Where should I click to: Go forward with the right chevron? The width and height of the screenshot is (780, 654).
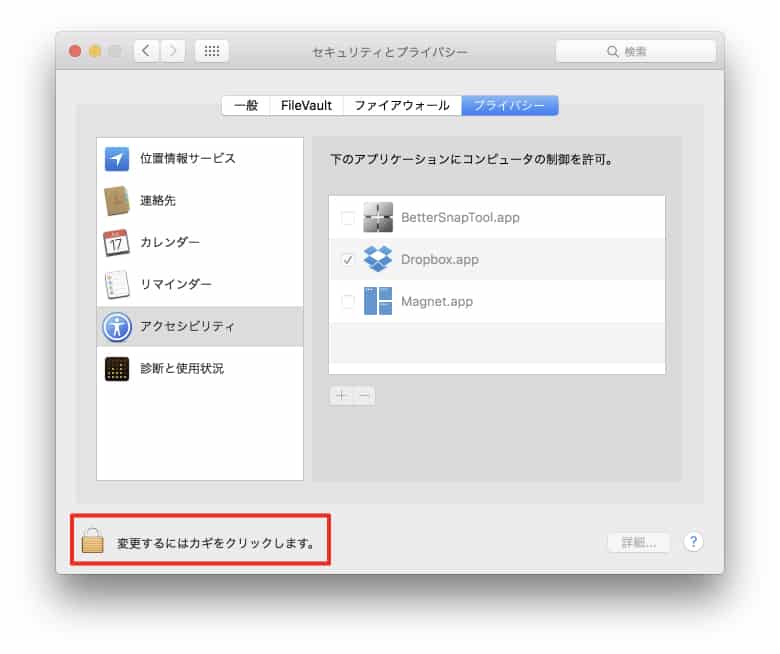click(172, 51)
